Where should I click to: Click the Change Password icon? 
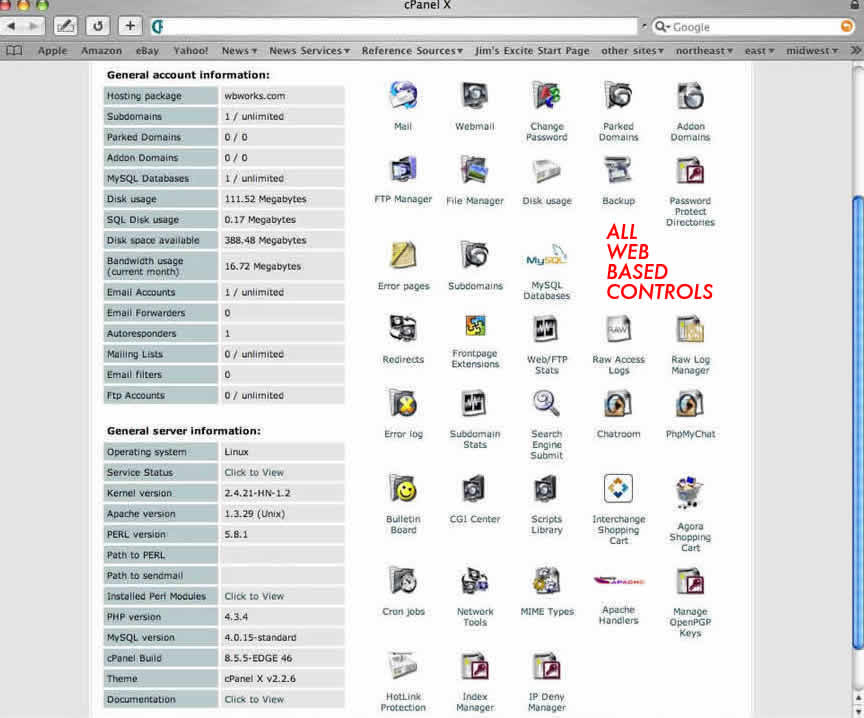[x=547, y=96]
